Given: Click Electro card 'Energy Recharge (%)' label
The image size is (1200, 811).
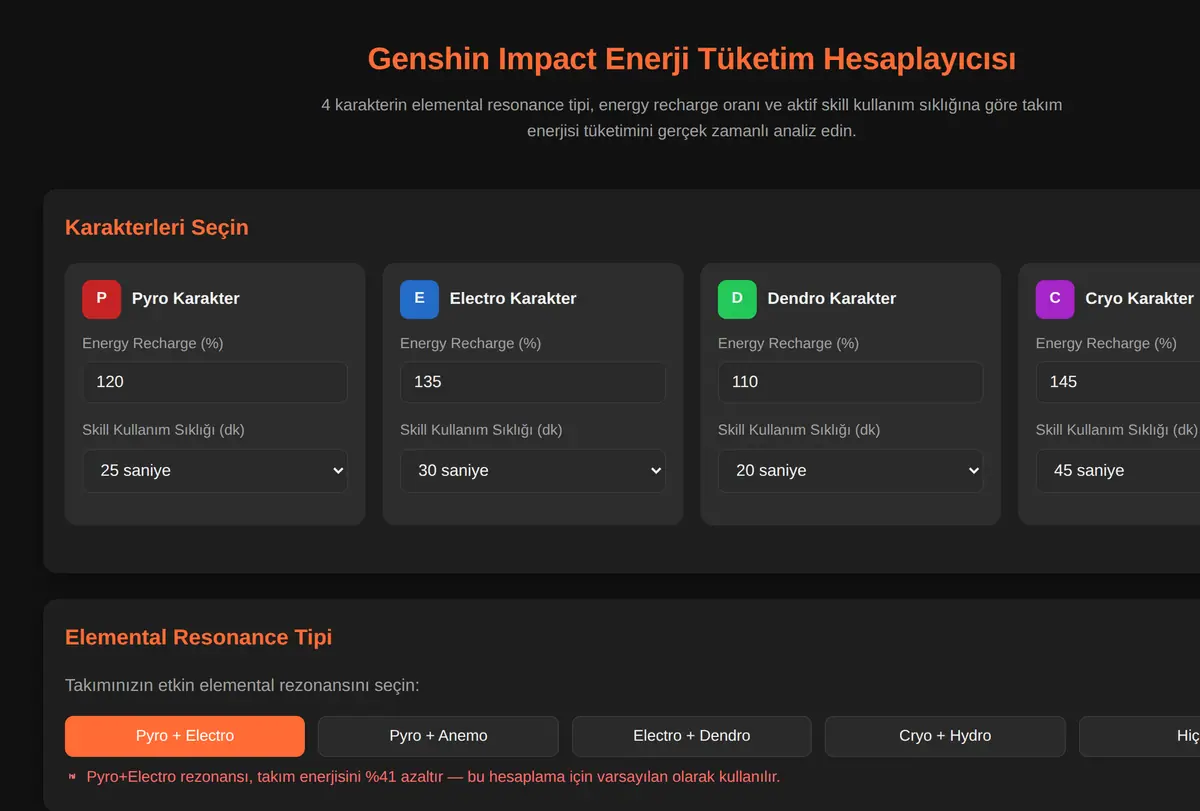Looking at the screenshot, I should pyautogui.click(x=471, y=344).
